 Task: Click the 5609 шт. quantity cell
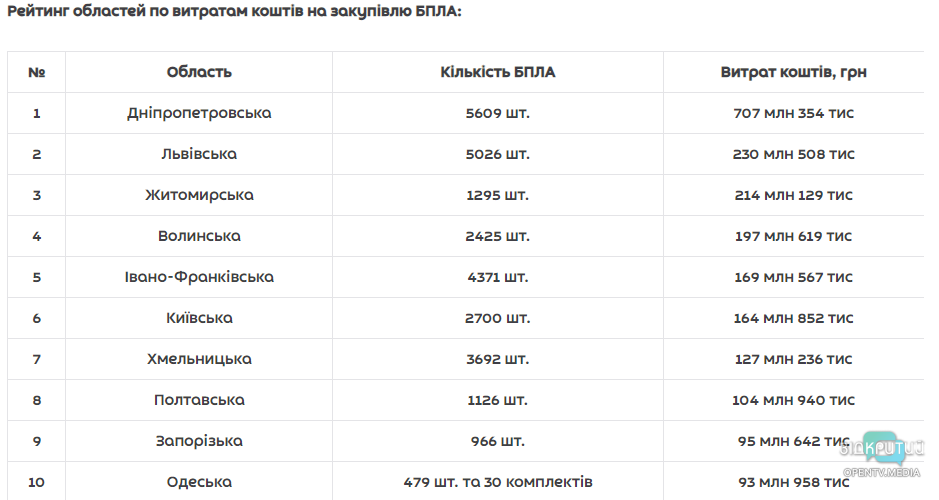tap(497, 113)
